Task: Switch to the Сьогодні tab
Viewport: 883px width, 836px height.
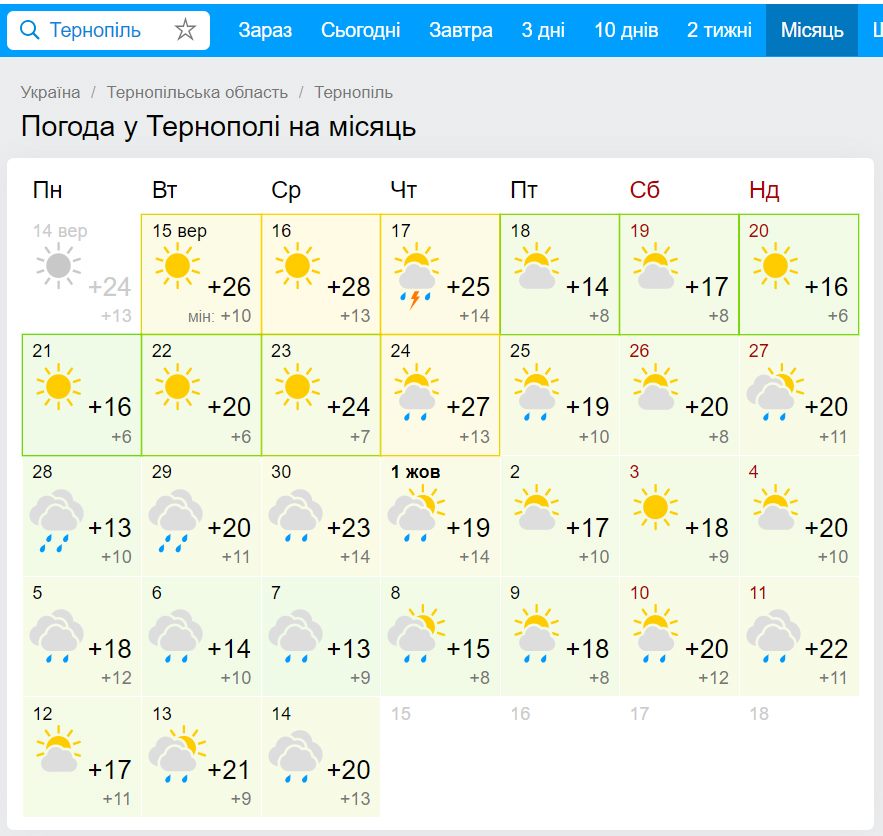Action: click(360, 30)
